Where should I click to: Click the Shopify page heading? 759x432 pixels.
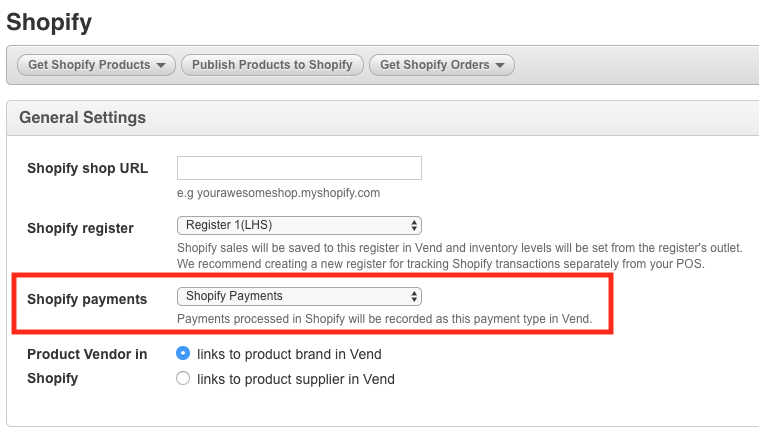[x=50, y=21]
